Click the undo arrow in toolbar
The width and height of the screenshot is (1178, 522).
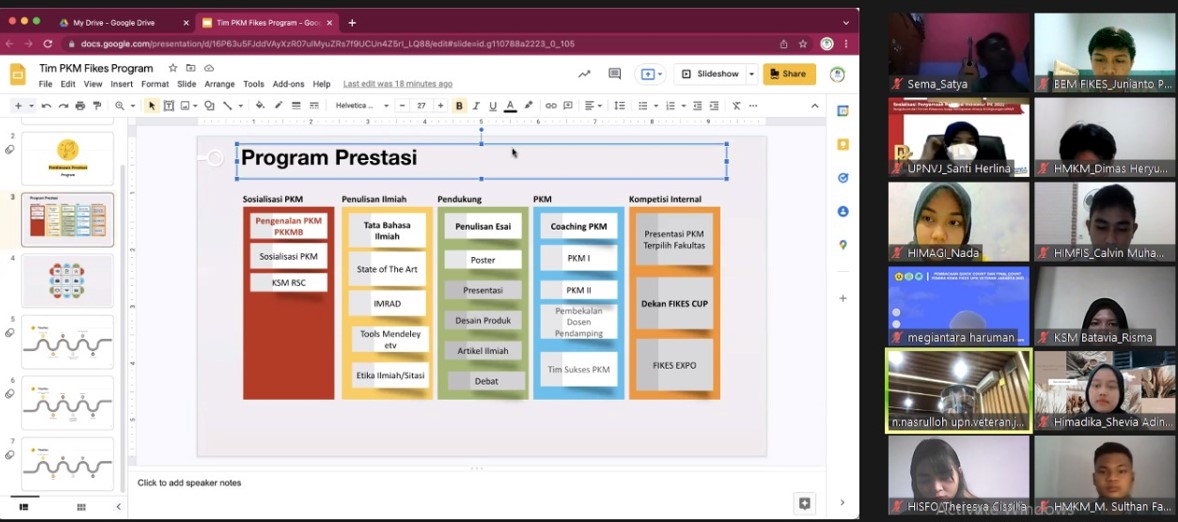pos(46,106)
